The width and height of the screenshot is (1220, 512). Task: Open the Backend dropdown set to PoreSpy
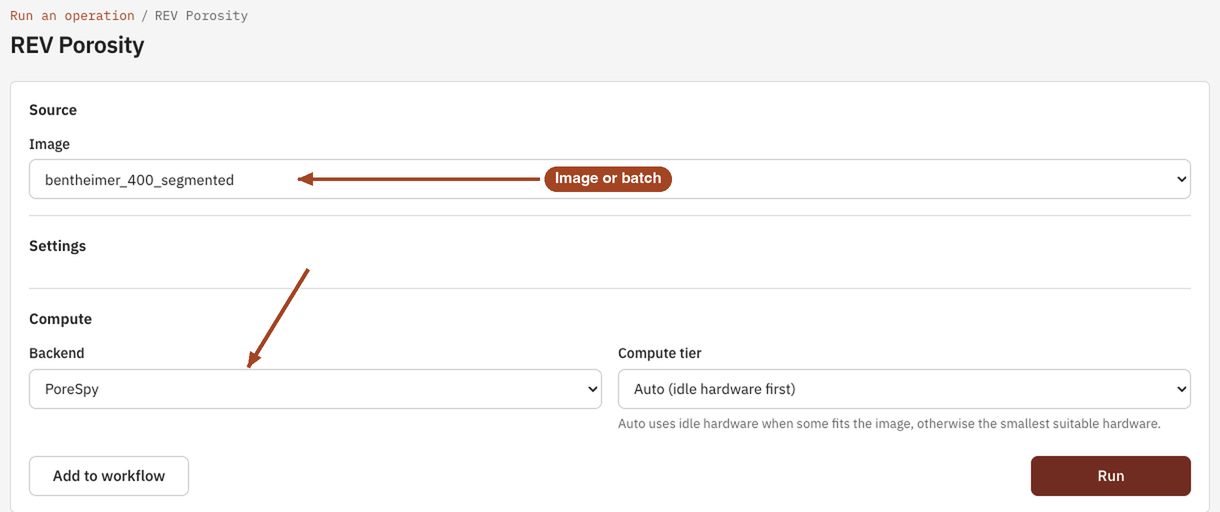click(x=315, y=389)
